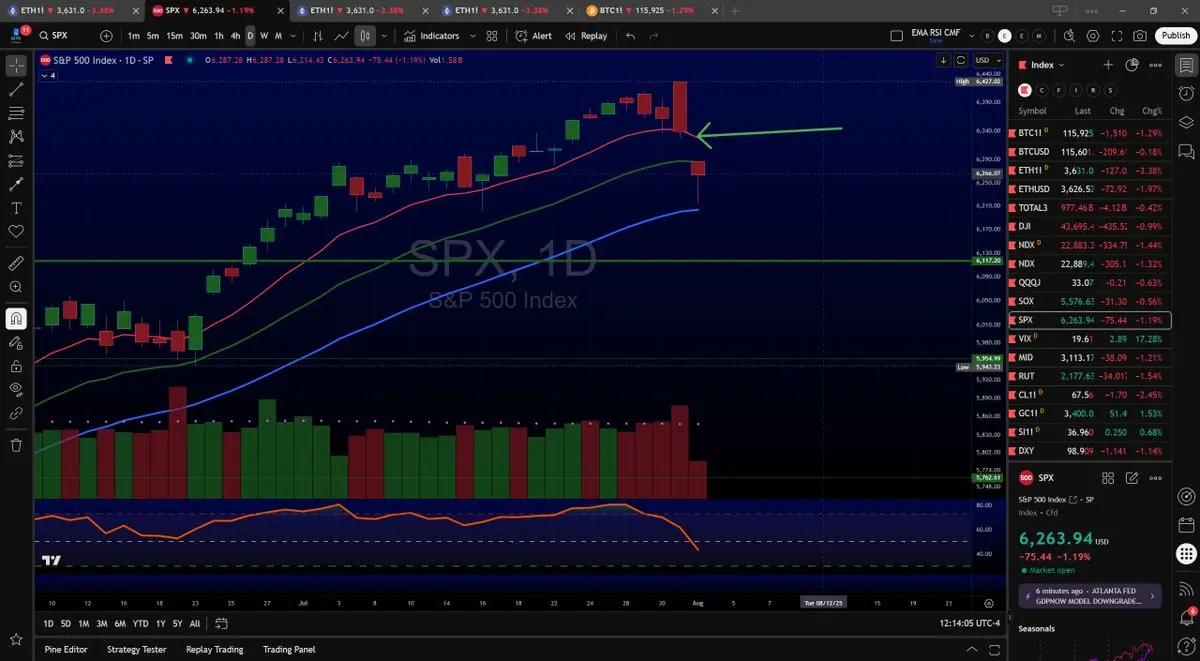Open the object tree layers icon
This screenshot has width=1200, height=661.
tap(1186, 122)
